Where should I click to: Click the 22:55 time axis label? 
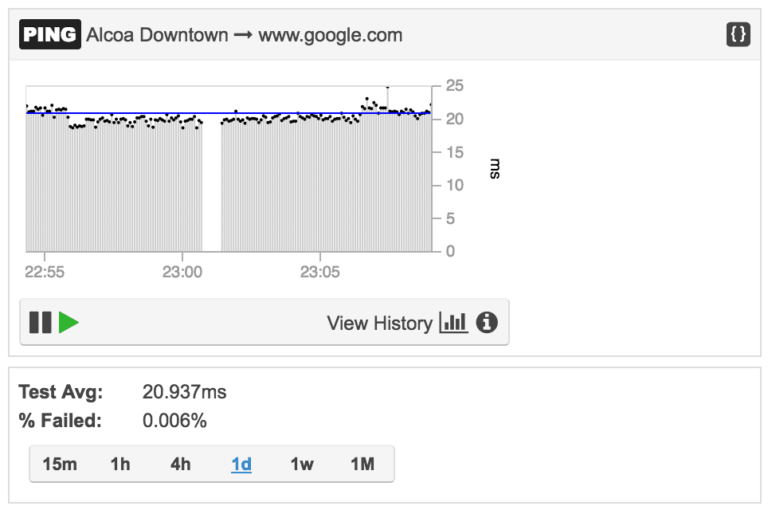click(44, 271)
